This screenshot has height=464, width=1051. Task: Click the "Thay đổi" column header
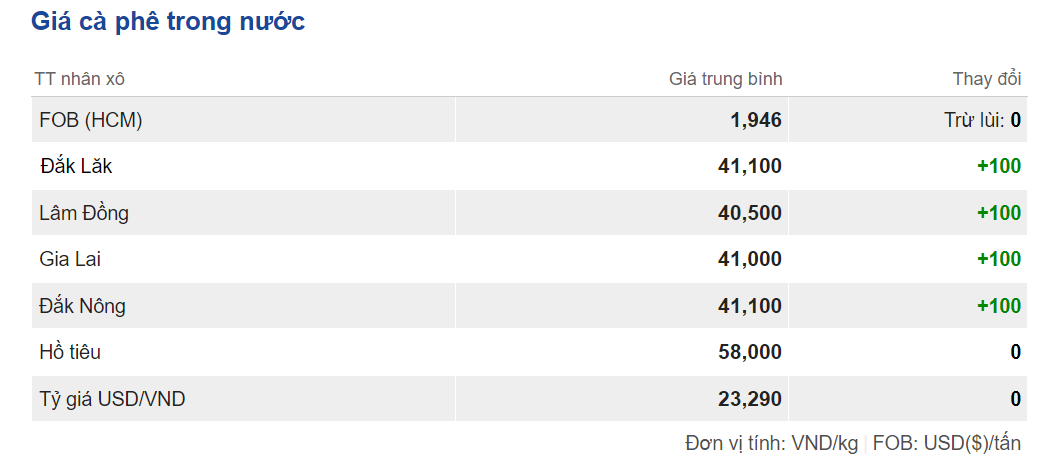(x=987, y=79)
